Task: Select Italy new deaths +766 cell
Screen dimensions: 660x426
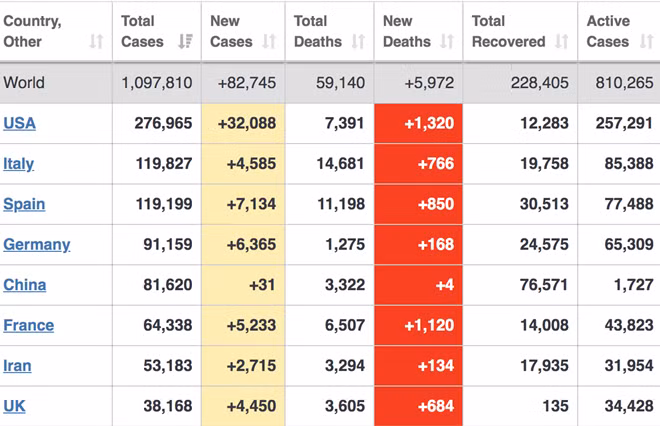Action: pos(418,164)
